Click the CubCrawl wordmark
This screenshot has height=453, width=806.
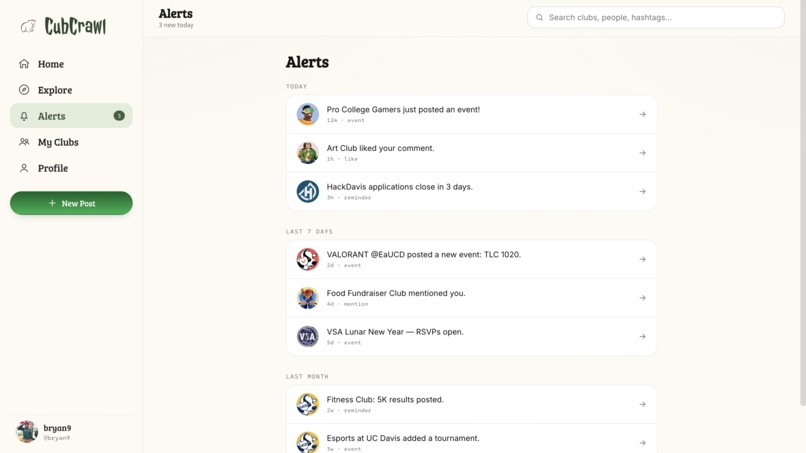click(x=75, y=26)
